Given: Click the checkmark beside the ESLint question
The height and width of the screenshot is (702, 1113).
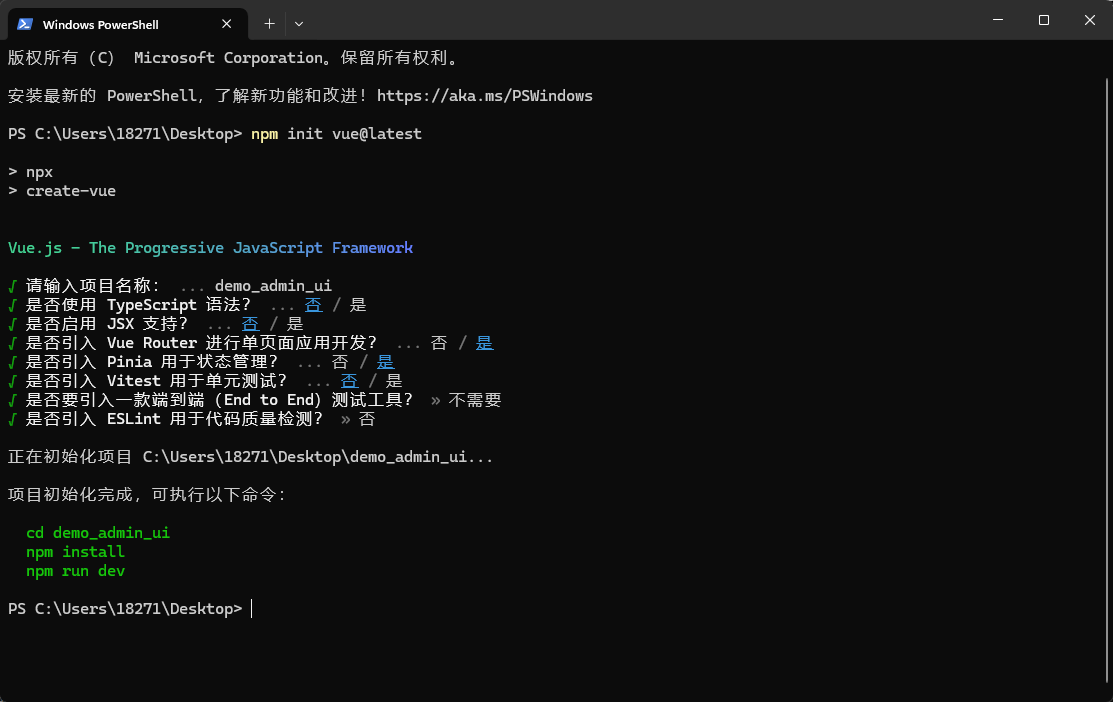Looking at the screenshot, I should click(x=10, y=418).
